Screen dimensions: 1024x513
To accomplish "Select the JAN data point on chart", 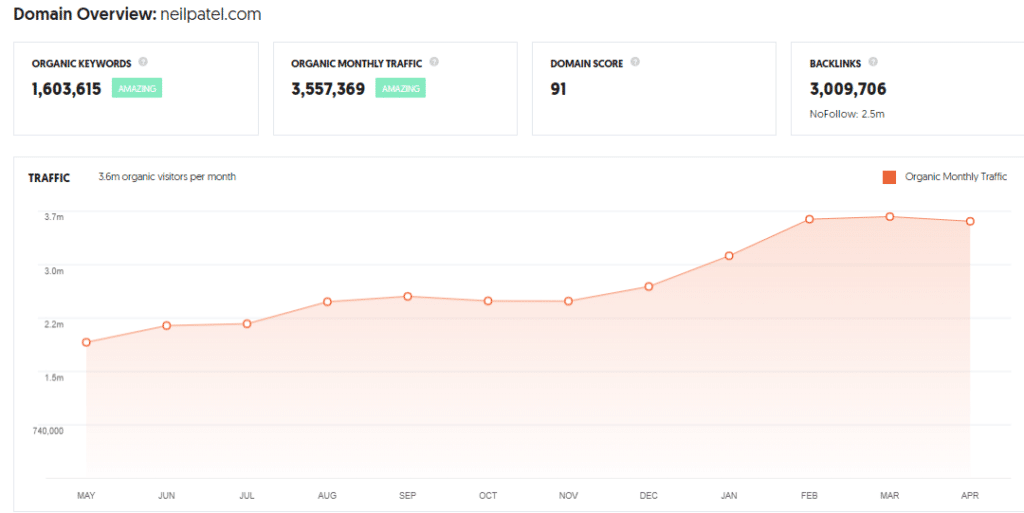I will pos(729,256).
